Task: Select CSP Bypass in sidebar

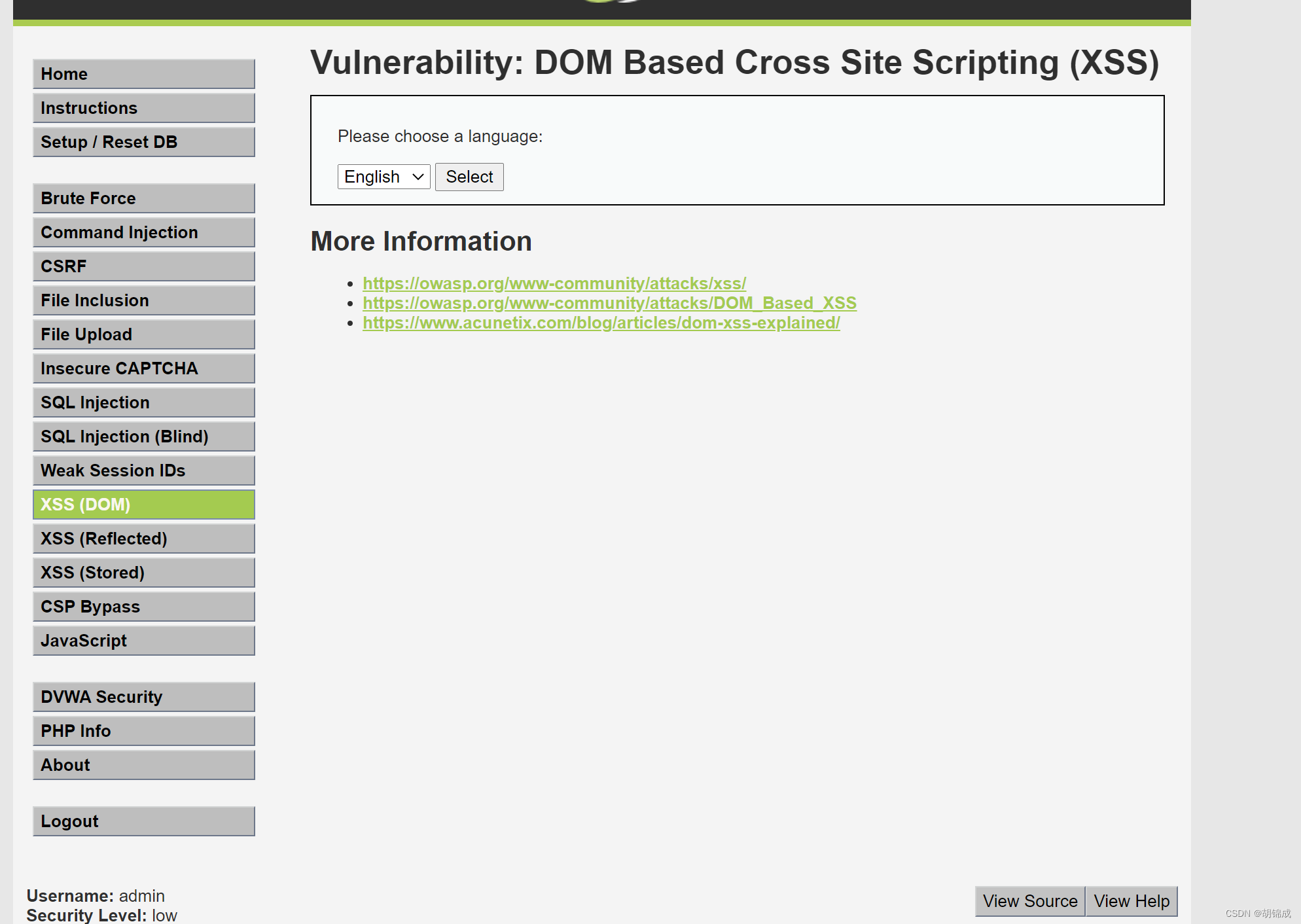Action: (144, 607)
